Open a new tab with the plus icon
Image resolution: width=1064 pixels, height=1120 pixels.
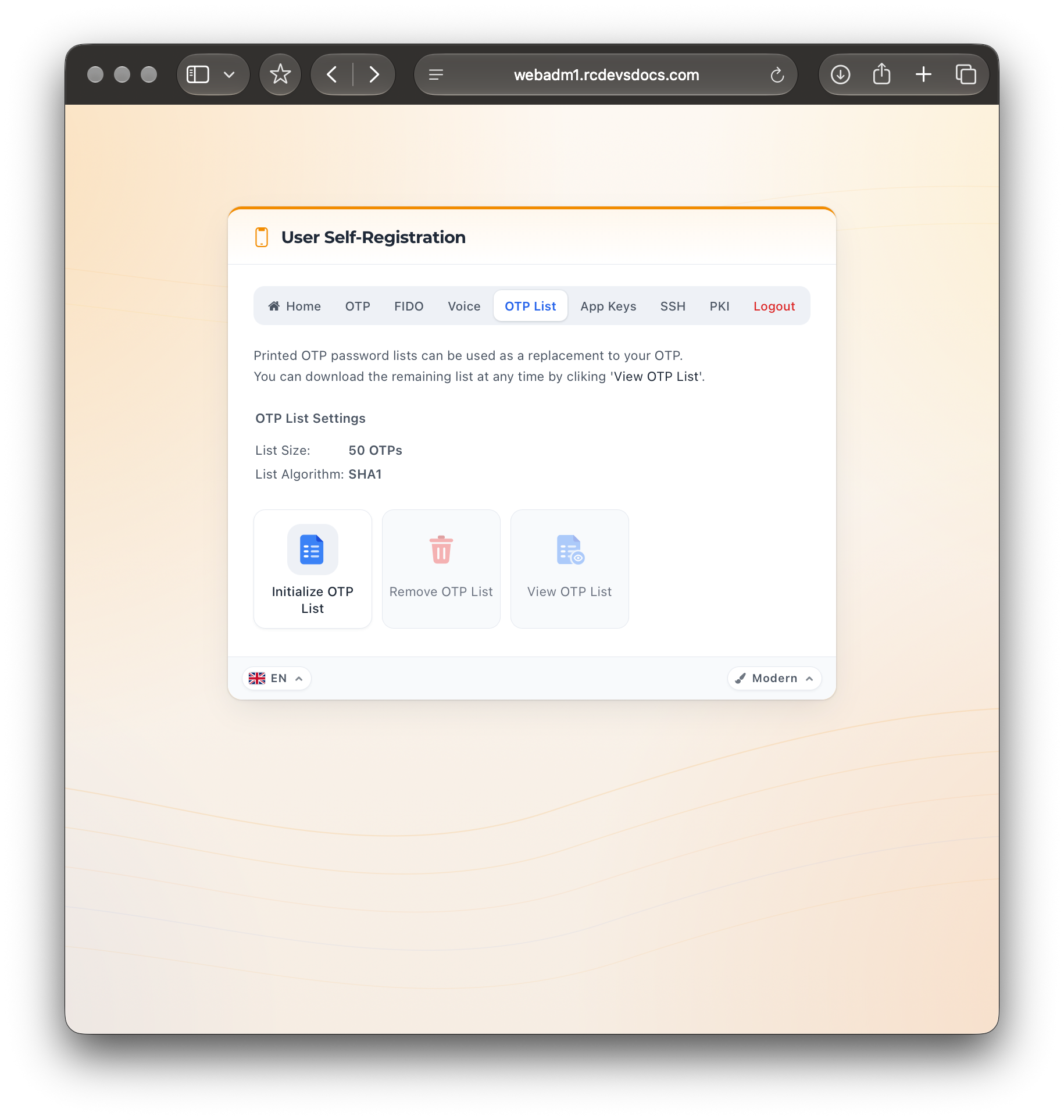923,74
